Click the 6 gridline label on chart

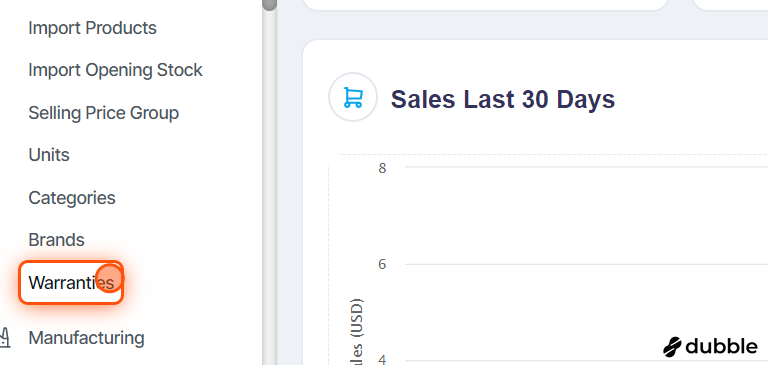click(x=382, y=264)
